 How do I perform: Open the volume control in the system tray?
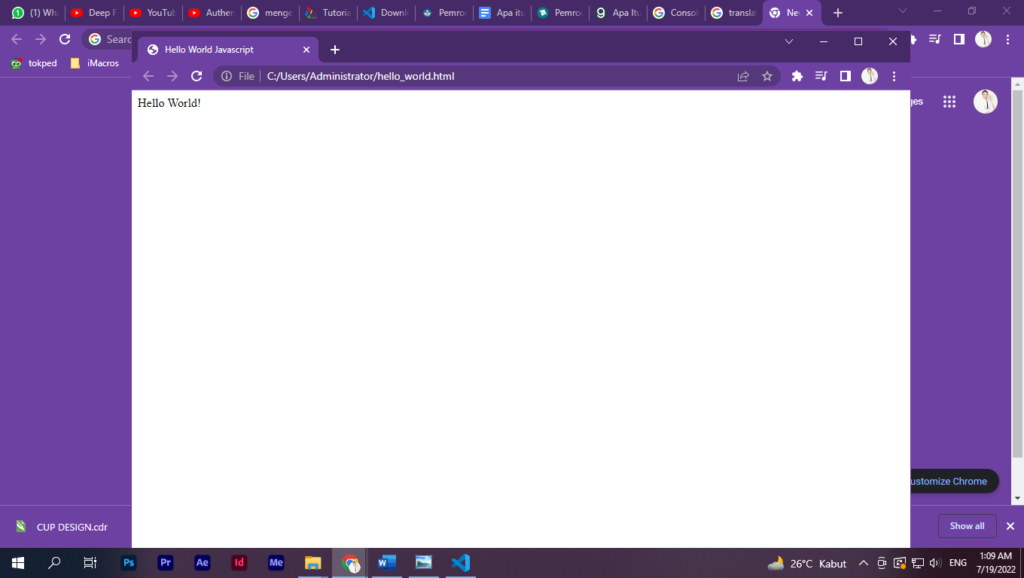[935, 563]
